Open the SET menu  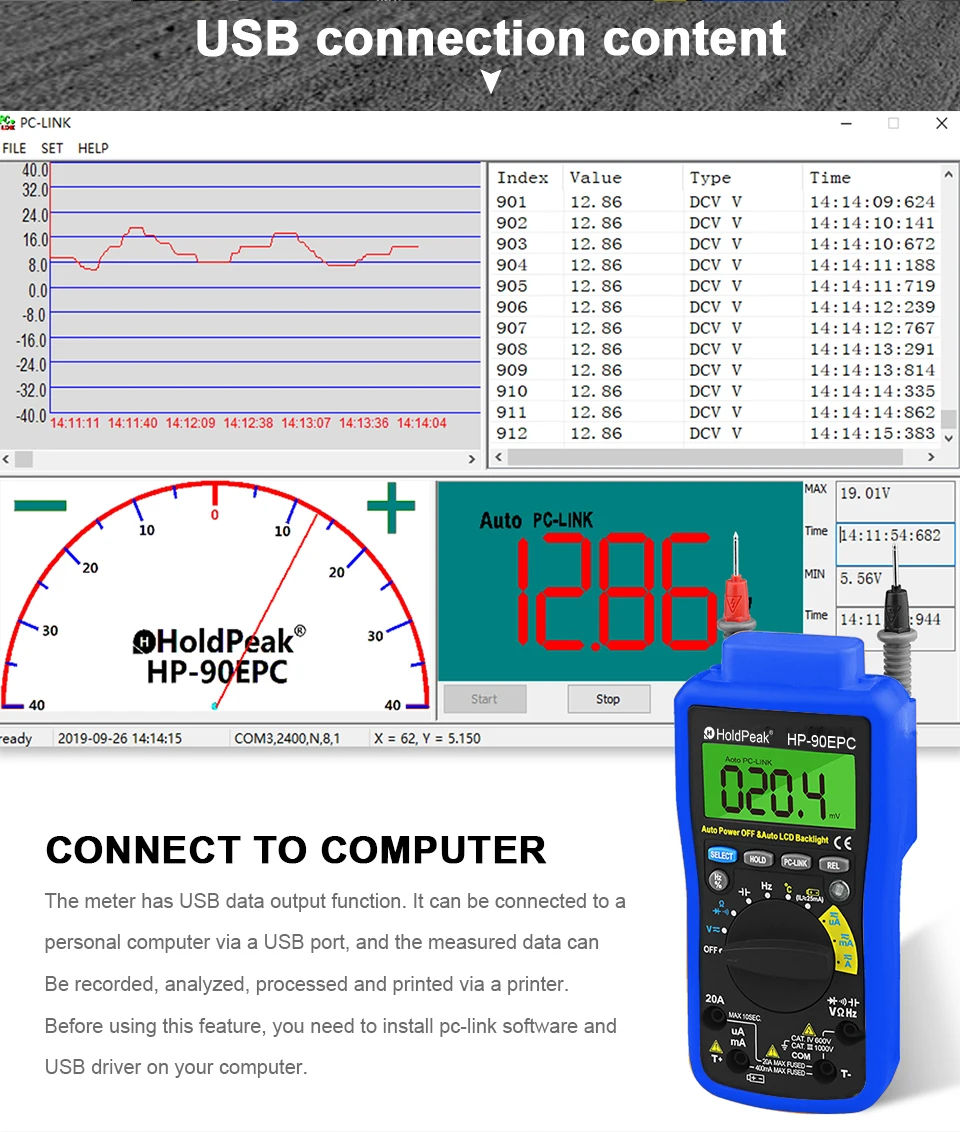(x=52, y=148)
